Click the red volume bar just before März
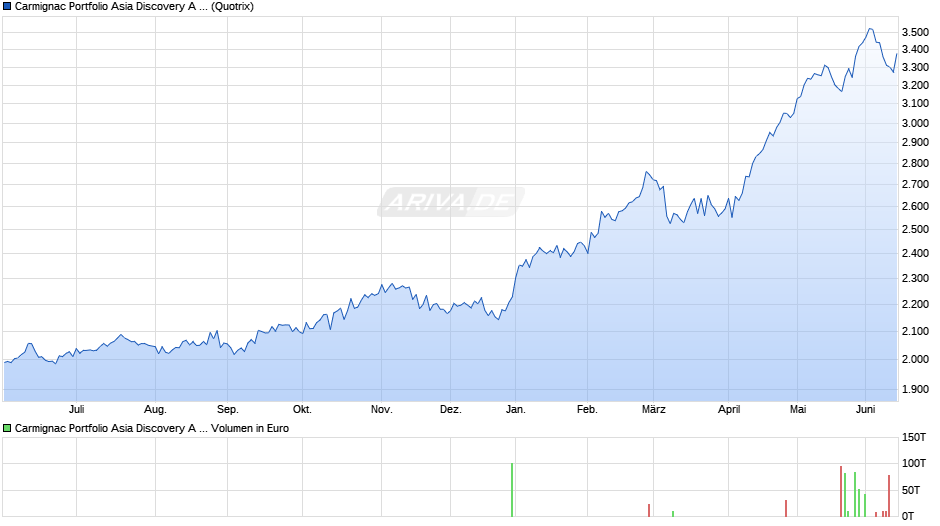Screen dimensions: 940x526 click(649, 510)
